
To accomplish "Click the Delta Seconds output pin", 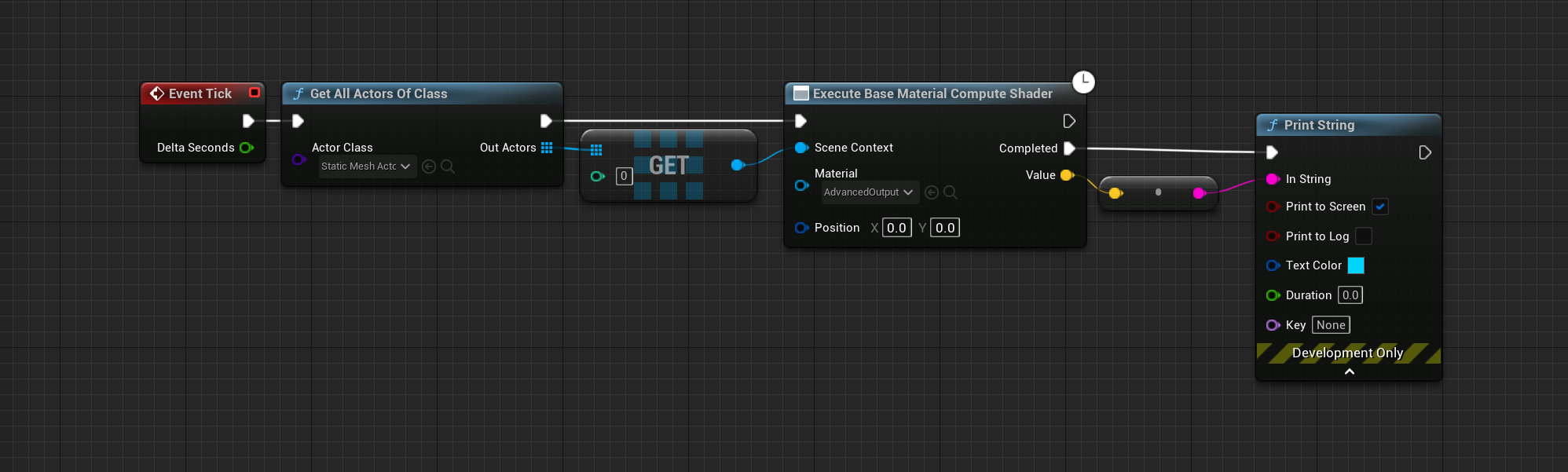I will point(247,148).
